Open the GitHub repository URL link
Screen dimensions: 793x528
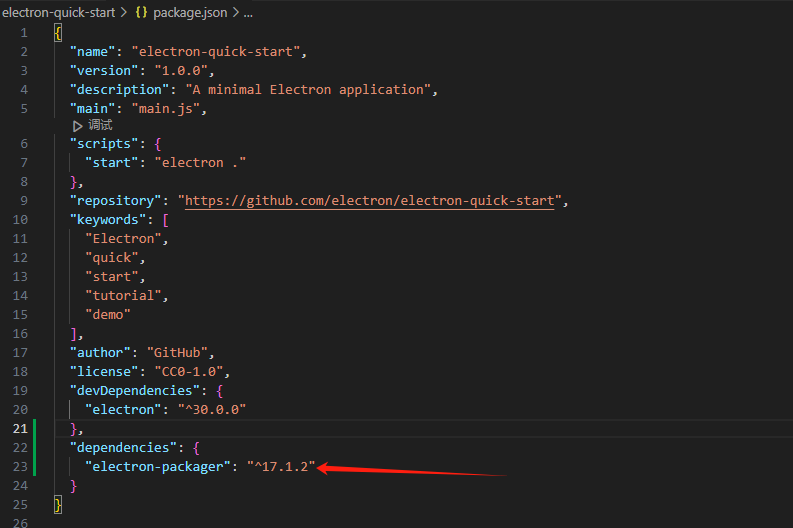[370, 201]
